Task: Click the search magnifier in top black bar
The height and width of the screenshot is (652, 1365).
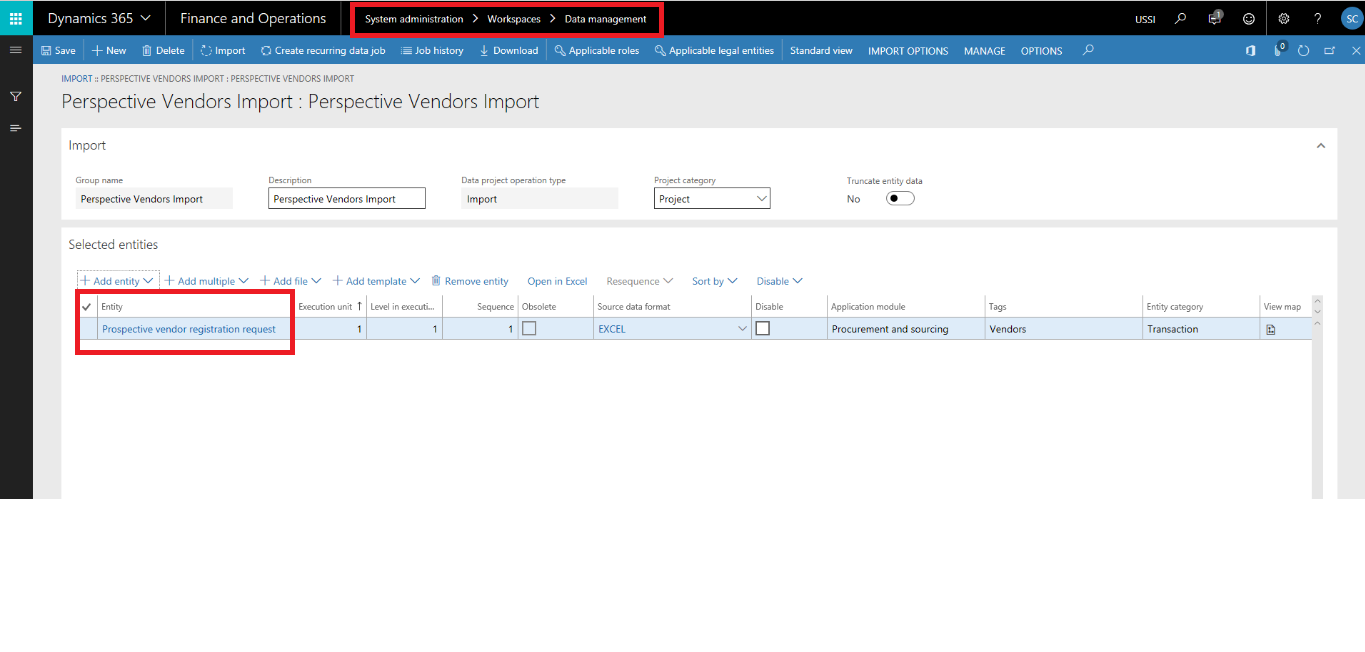Action: click(x=1181, y=18)
